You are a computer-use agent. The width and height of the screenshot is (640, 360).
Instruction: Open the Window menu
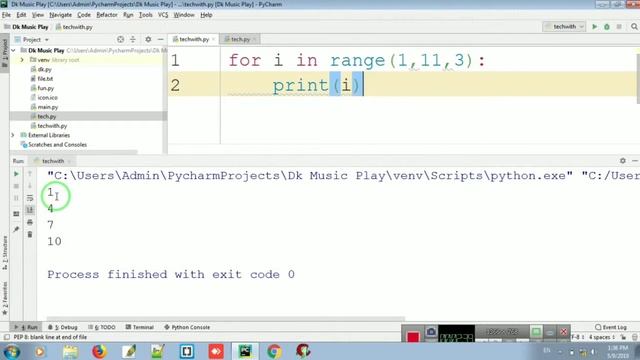point(184,15)
